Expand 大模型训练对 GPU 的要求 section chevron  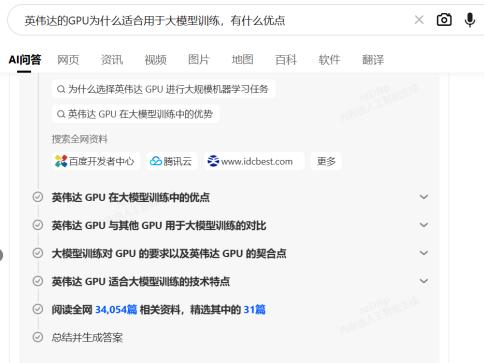coord(424,253)
